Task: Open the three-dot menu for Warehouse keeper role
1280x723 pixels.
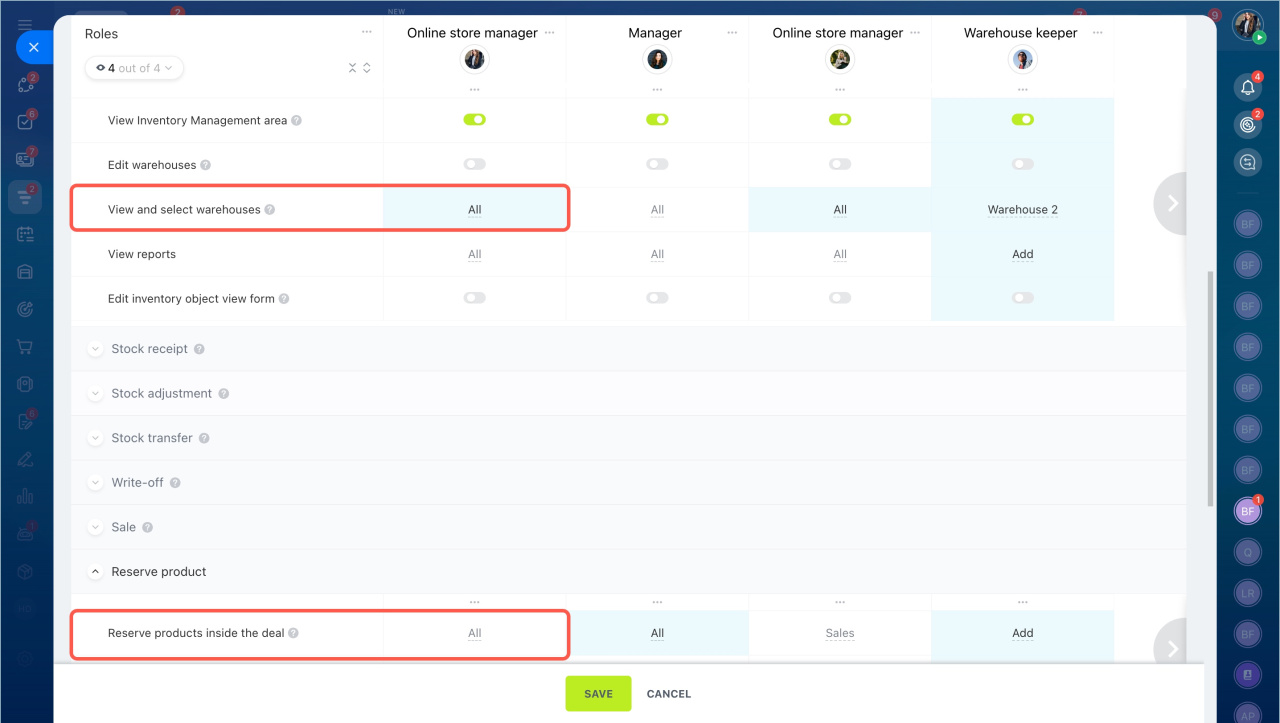Action: pos(1098,33)
